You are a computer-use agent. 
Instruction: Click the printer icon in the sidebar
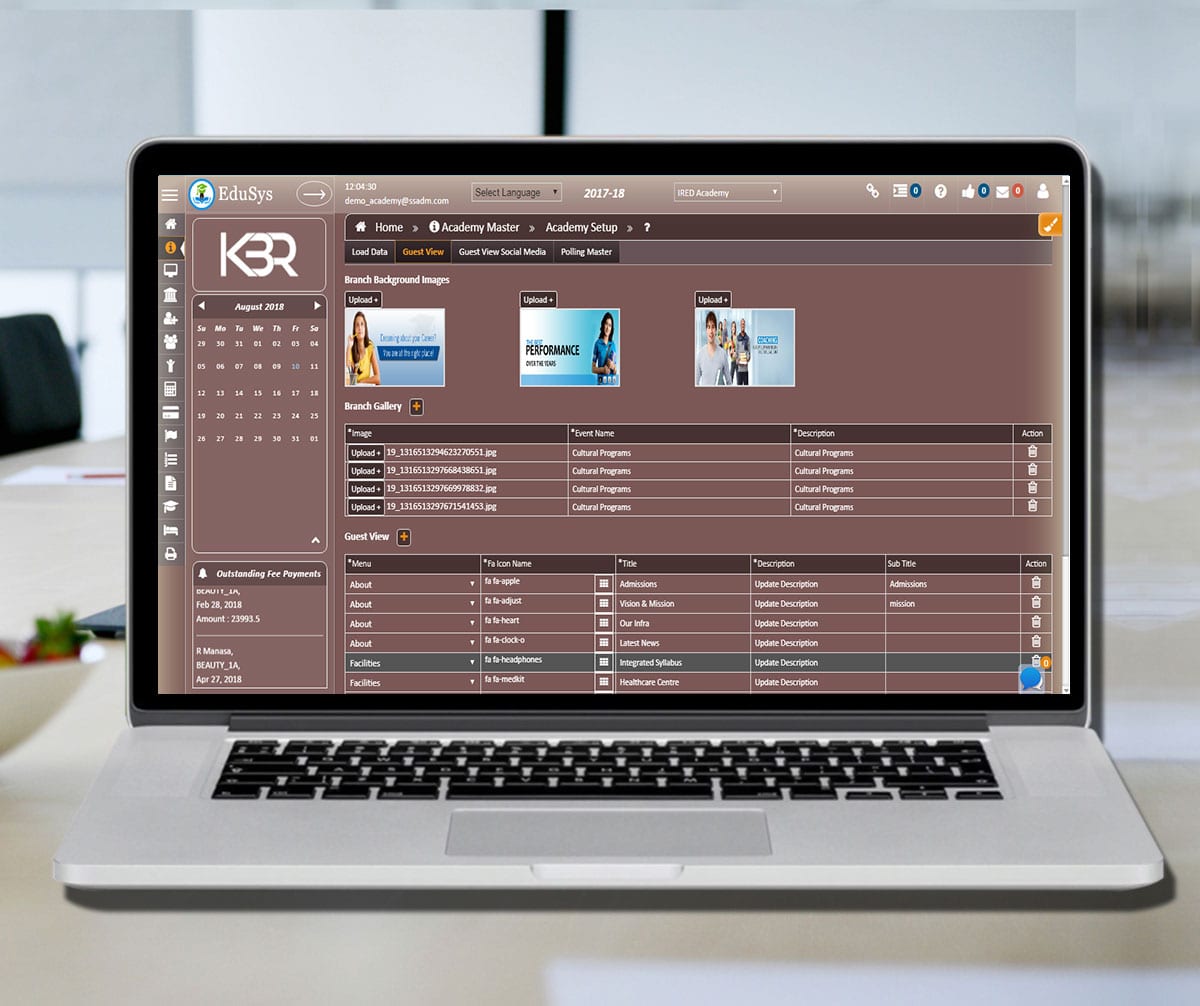(170, 553)
